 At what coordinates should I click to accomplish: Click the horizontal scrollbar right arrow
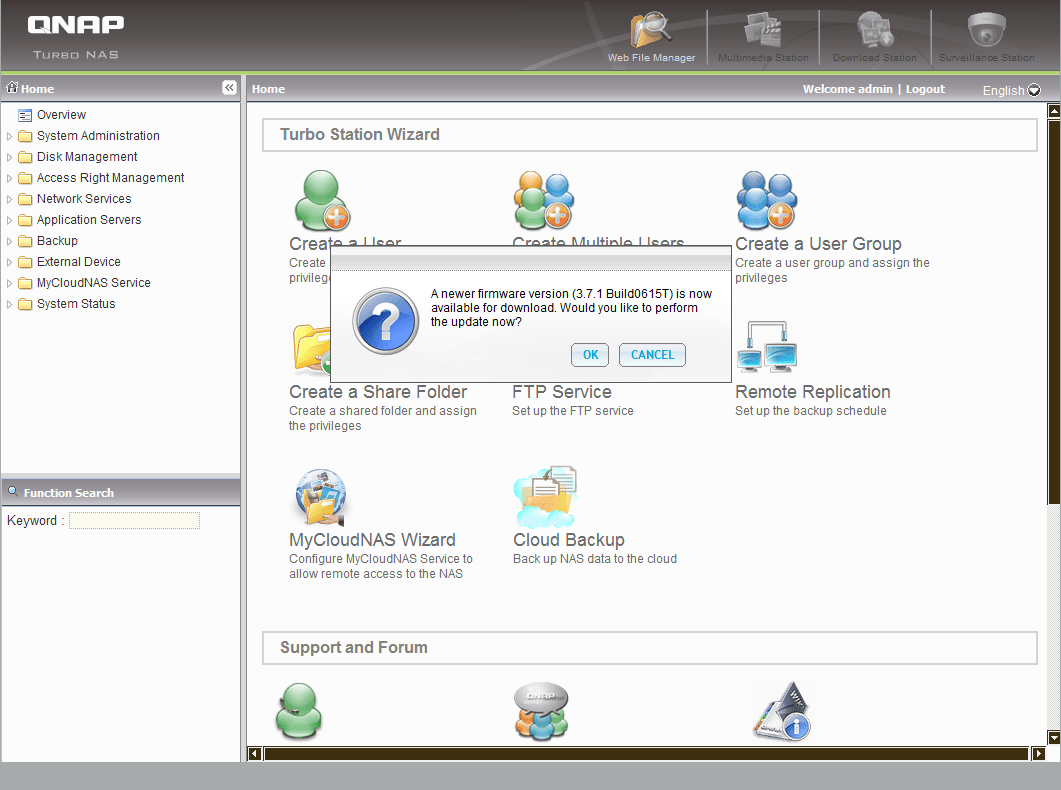pyautogui.click(x=1039, y=753)
